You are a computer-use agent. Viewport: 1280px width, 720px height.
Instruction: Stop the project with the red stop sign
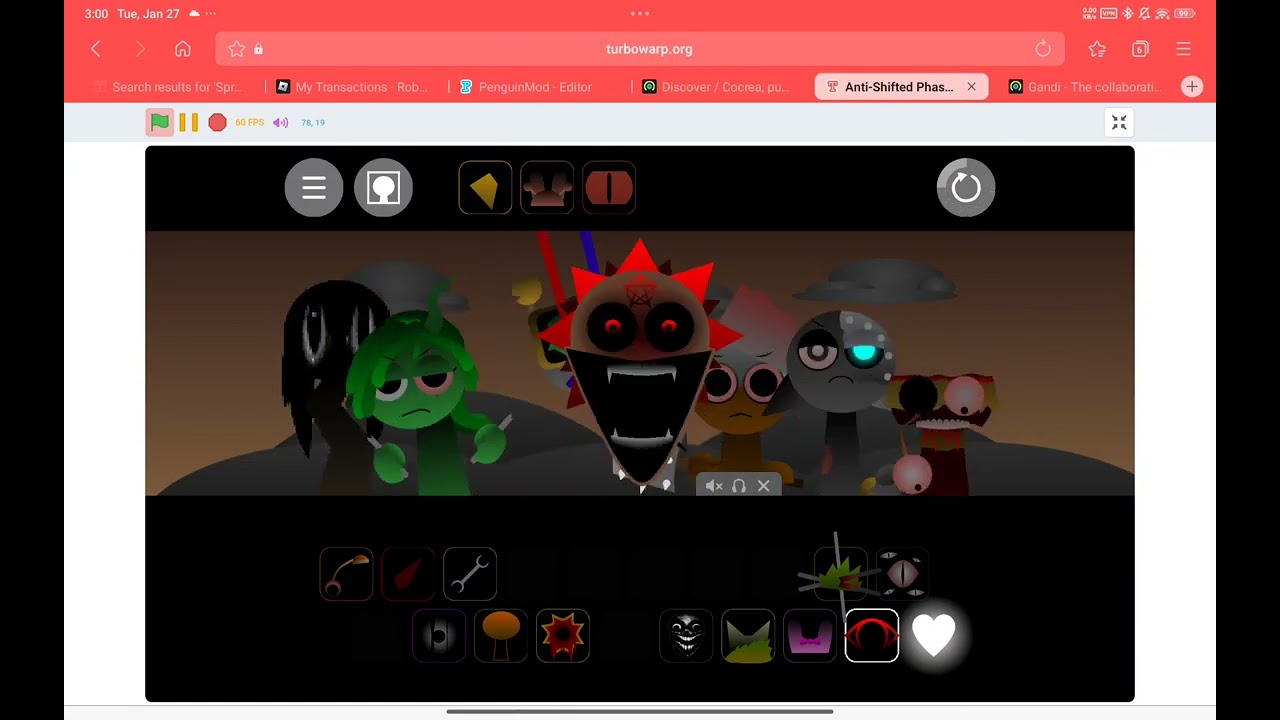click(x=217, y=122)
